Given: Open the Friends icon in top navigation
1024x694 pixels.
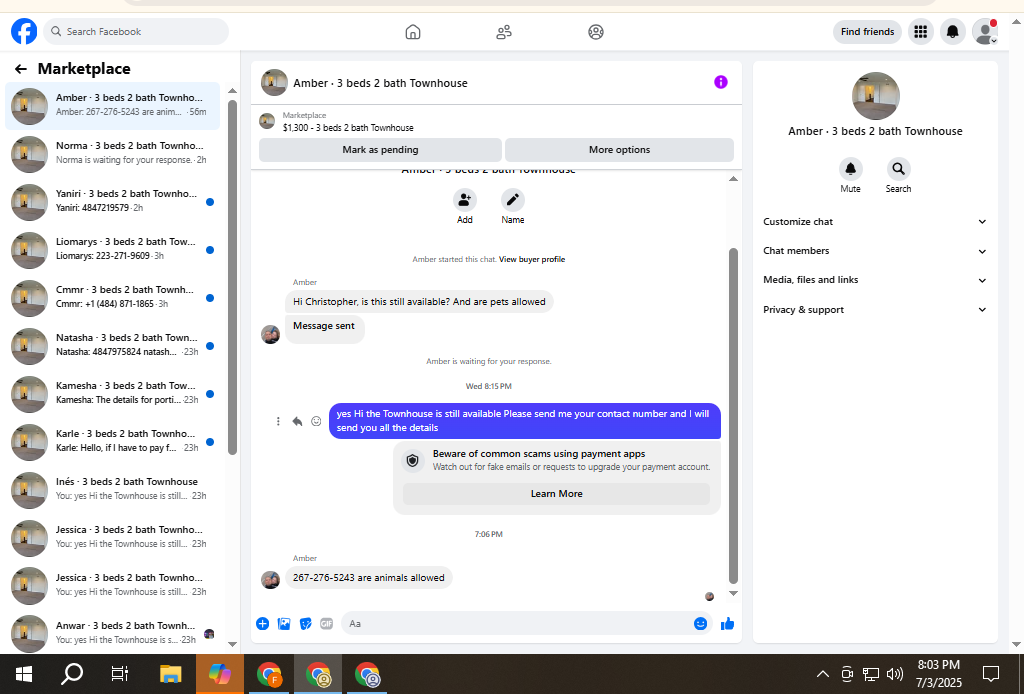Looking at the screenshot, I should pos(504,31).
